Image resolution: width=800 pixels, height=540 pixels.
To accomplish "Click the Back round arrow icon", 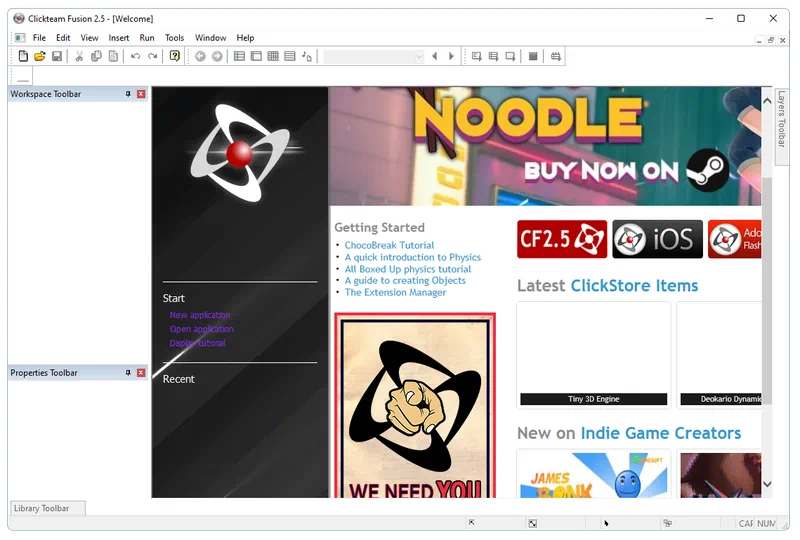I will click(200, 56).
